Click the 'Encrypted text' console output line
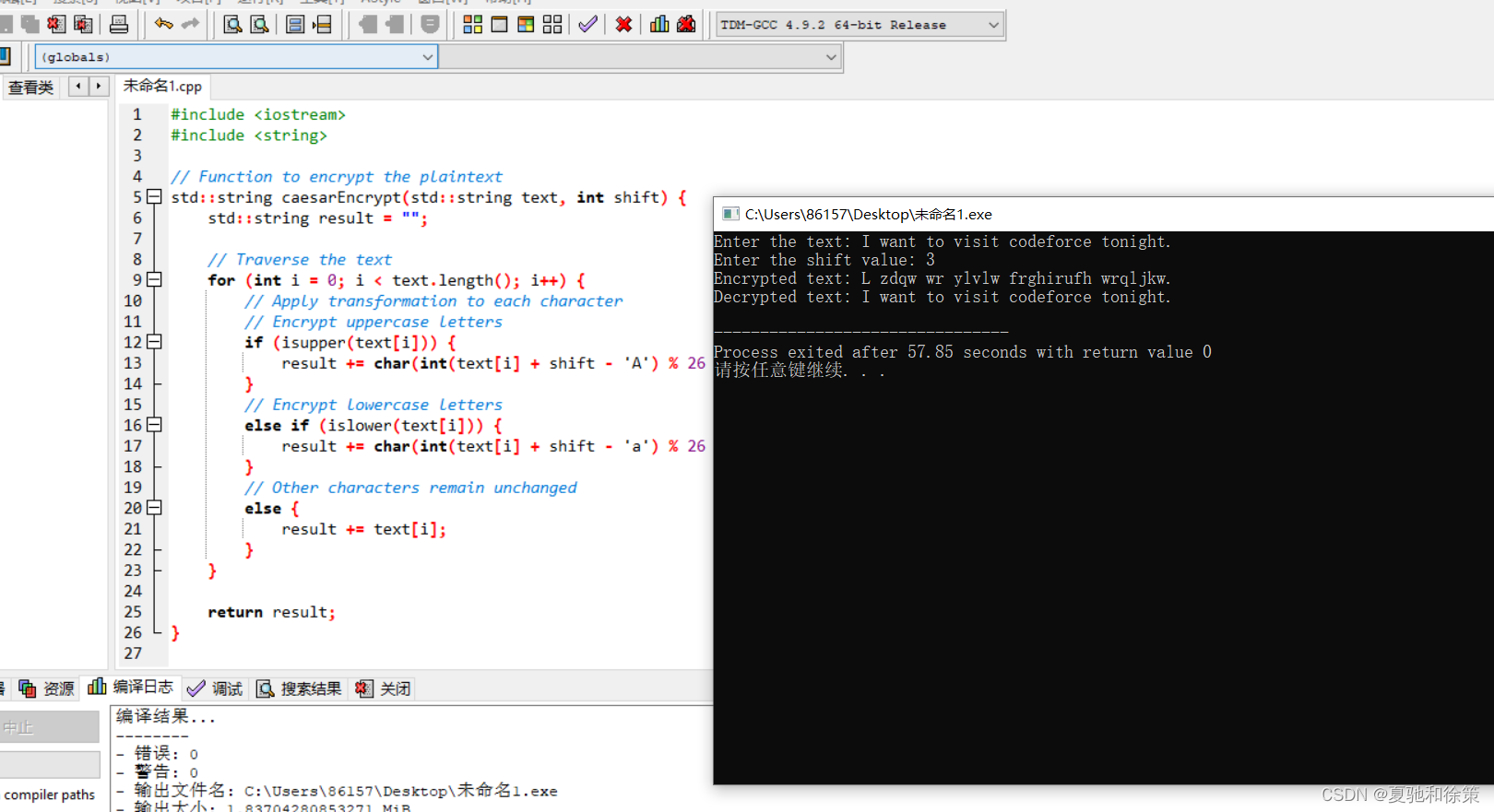Screen dimensions: 1494x812 point(943,278)
